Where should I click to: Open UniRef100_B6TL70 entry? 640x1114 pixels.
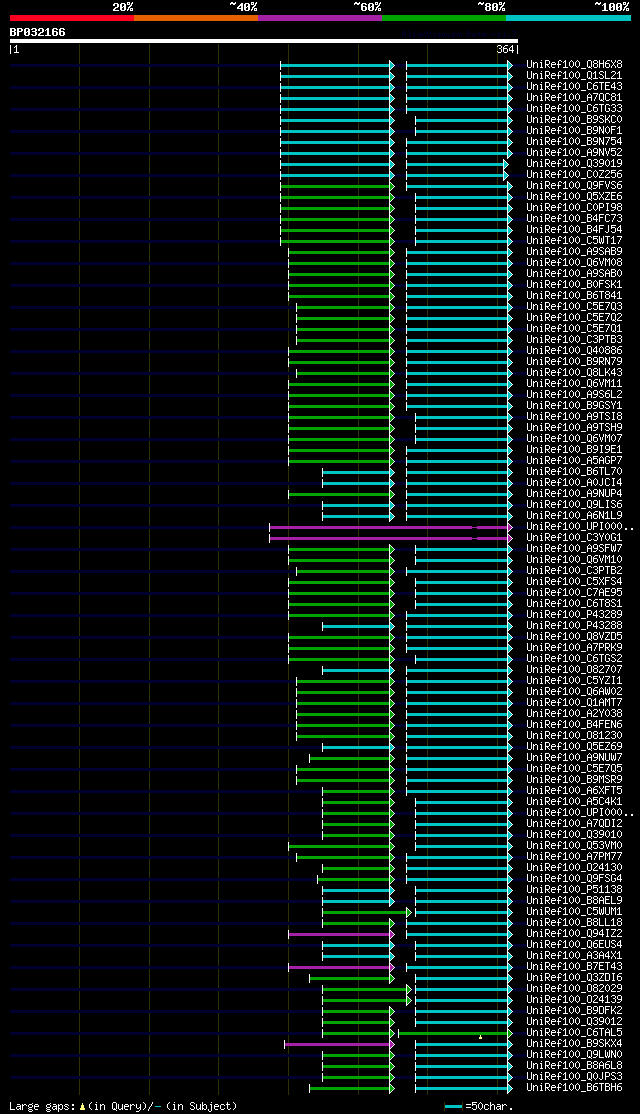point(575,472)
